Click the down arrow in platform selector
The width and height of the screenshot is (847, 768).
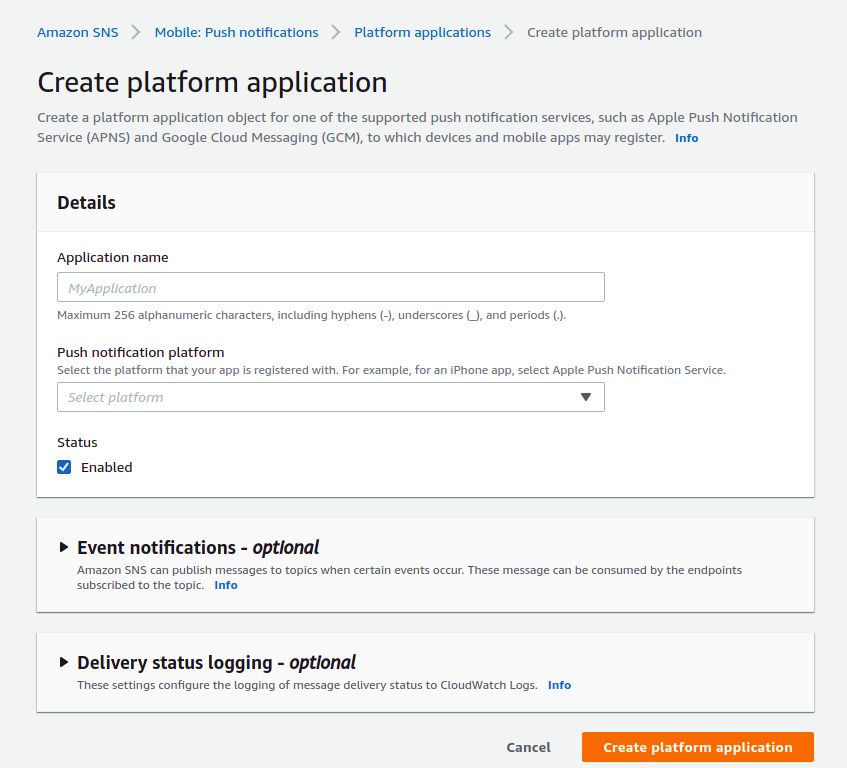tap(586, 397)
